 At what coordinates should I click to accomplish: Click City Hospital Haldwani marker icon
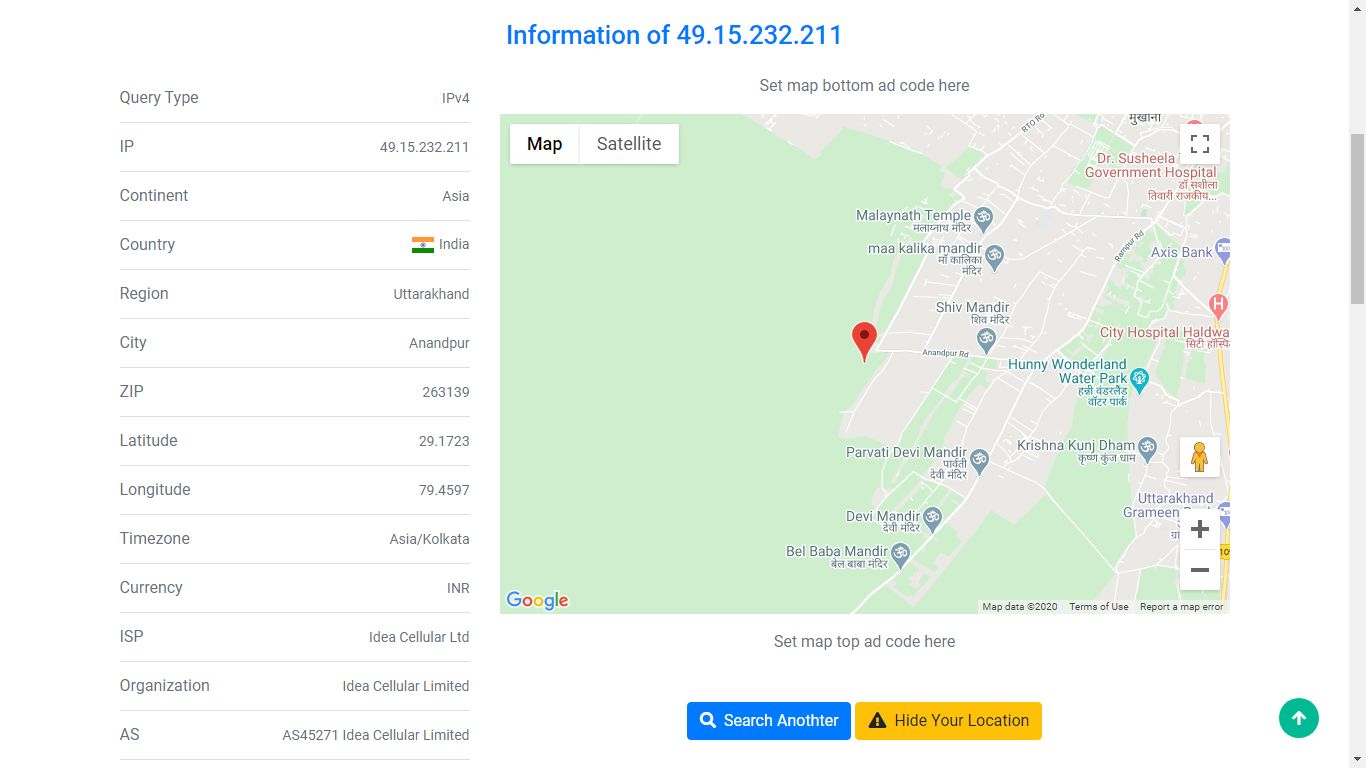point(1218,305)
